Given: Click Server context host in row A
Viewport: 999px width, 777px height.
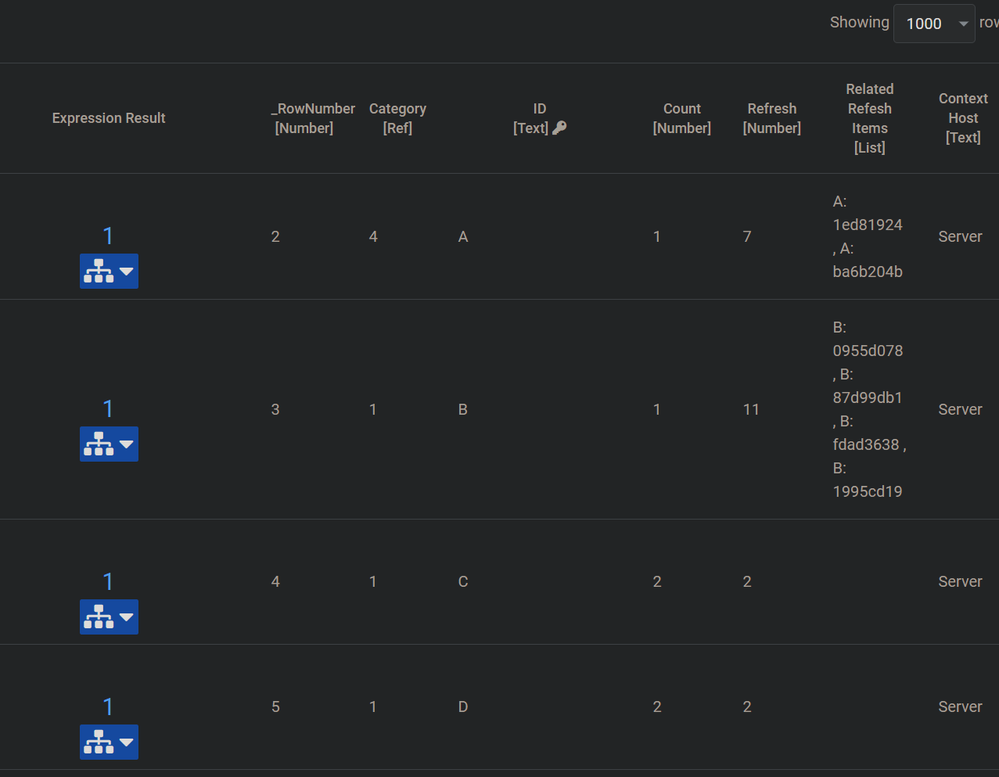Looking at the screenshot, I should coord(960,237).
